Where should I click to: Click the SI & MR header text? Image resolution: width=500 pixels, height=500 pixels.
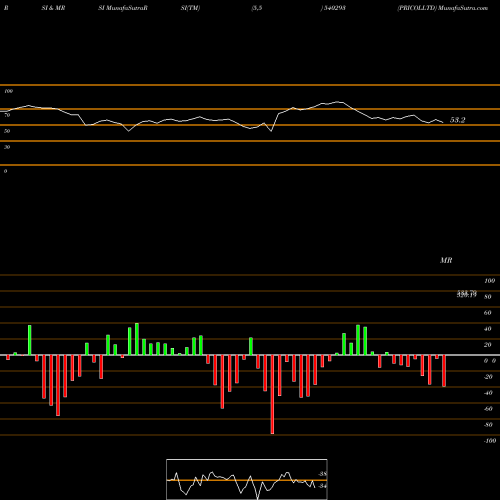click(53, 8)
